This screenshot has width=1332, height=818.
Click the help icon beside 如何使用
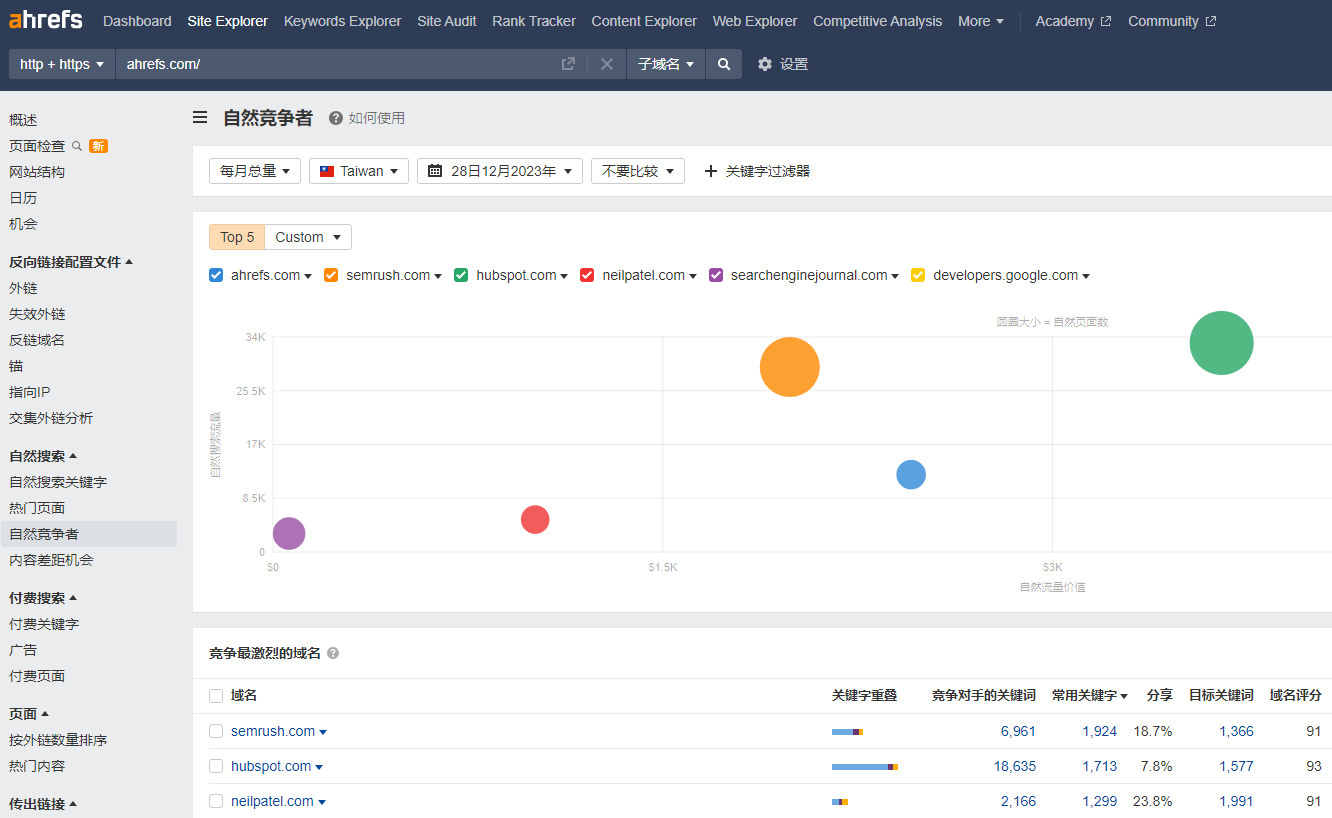[x=336, y=118]
